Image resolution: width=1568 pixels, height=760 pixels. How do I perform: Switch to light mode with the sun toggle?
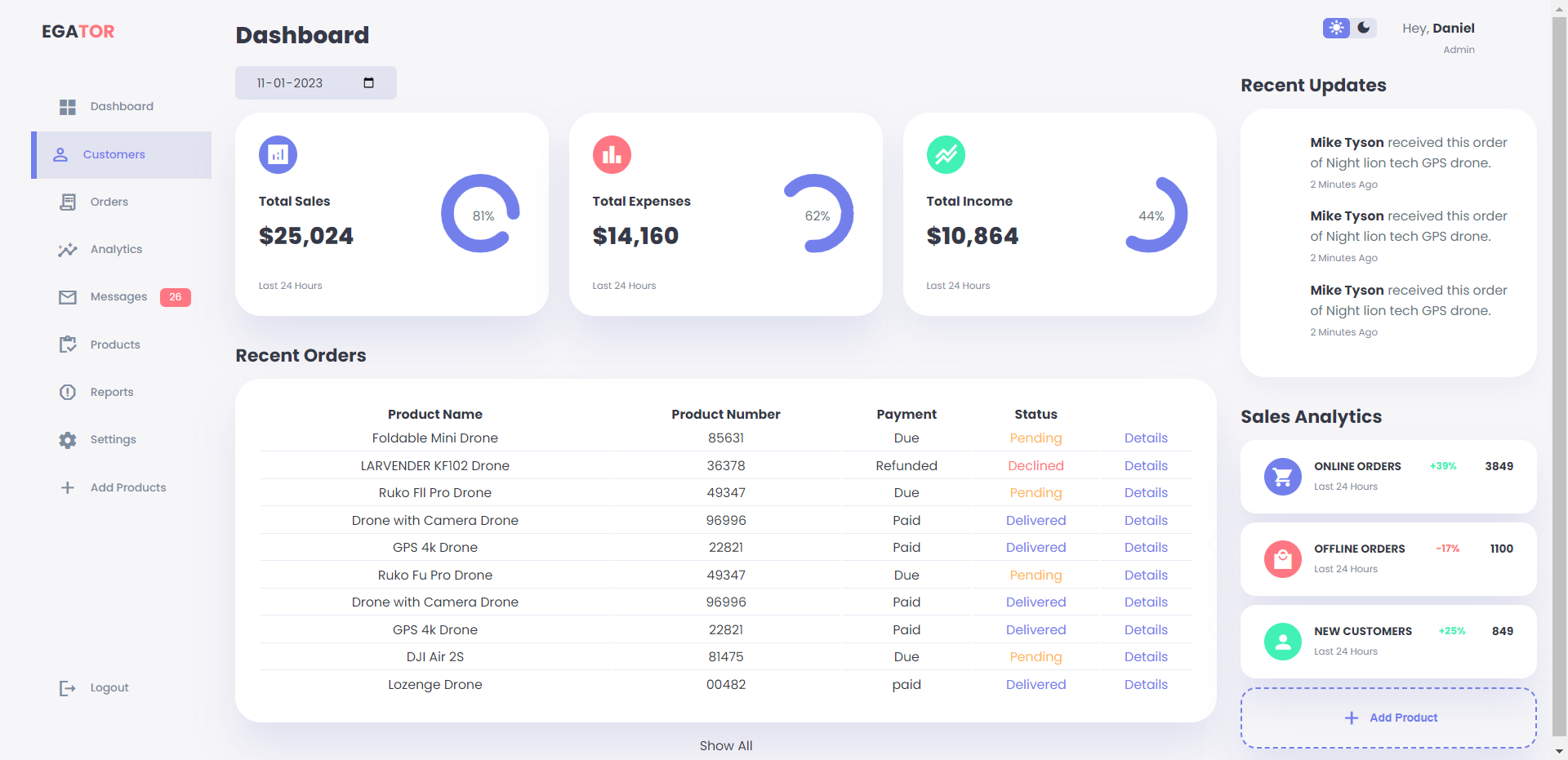(1336, 27)
